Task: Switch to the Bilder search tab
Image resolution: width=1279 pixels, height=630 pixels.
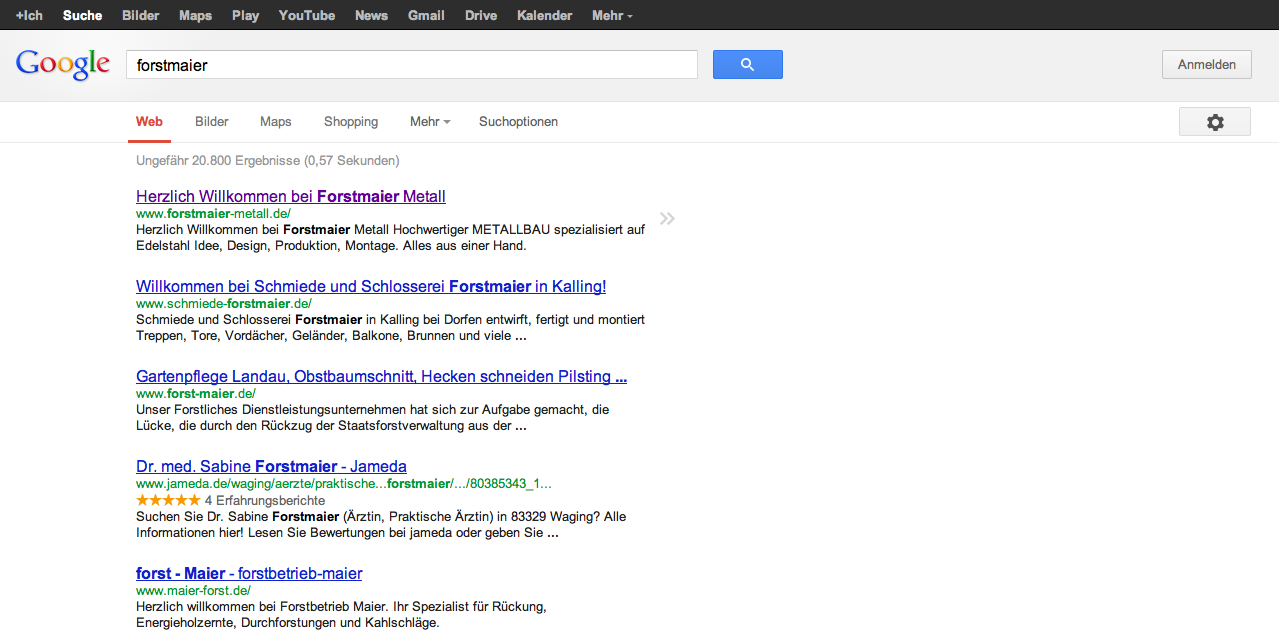Action: pyautogui.click(x=212, y=122)
